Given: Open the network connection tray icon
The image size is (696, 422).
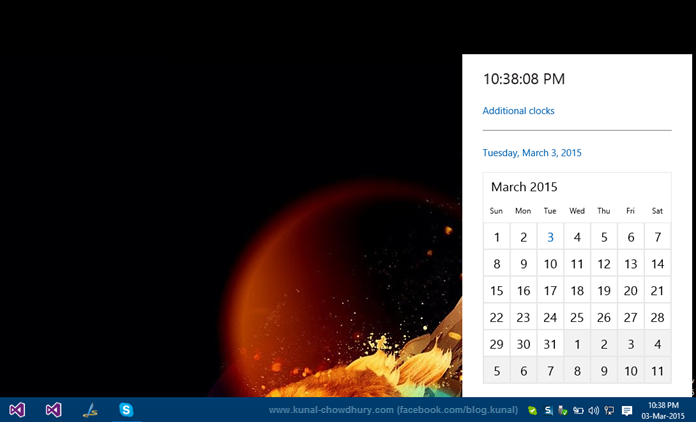Looking at the screenshot, I should click(609, 410).
